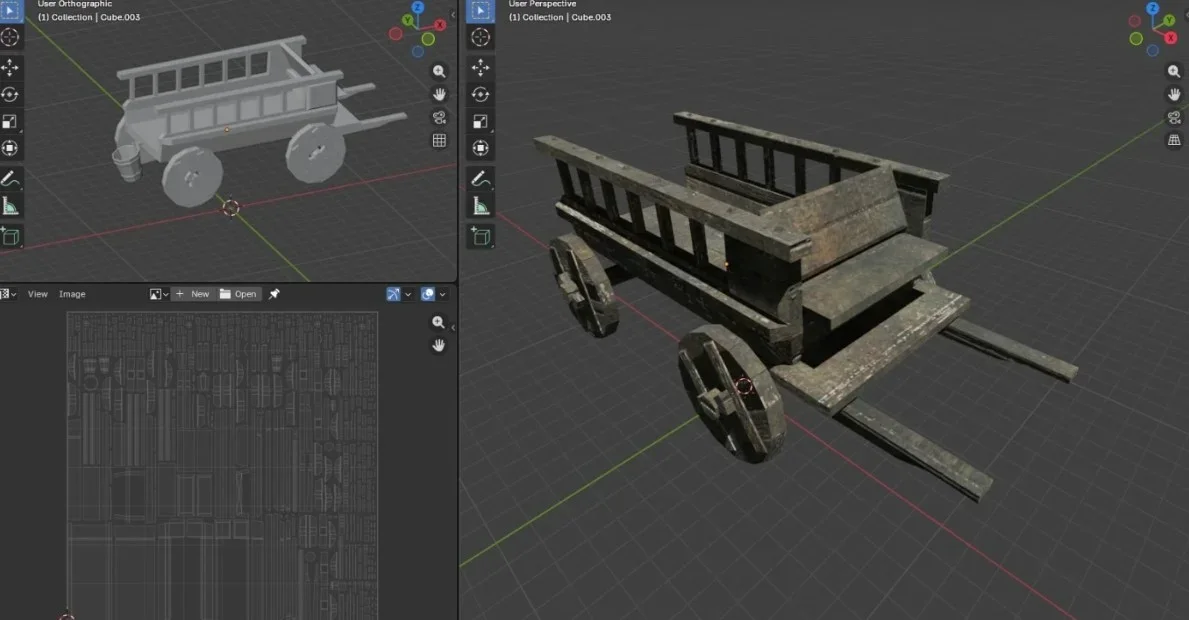Click the Transform tool in the orthographic viewport
Image resolution: width=1189 pixels, height=620 pixels.
point(11,149)
